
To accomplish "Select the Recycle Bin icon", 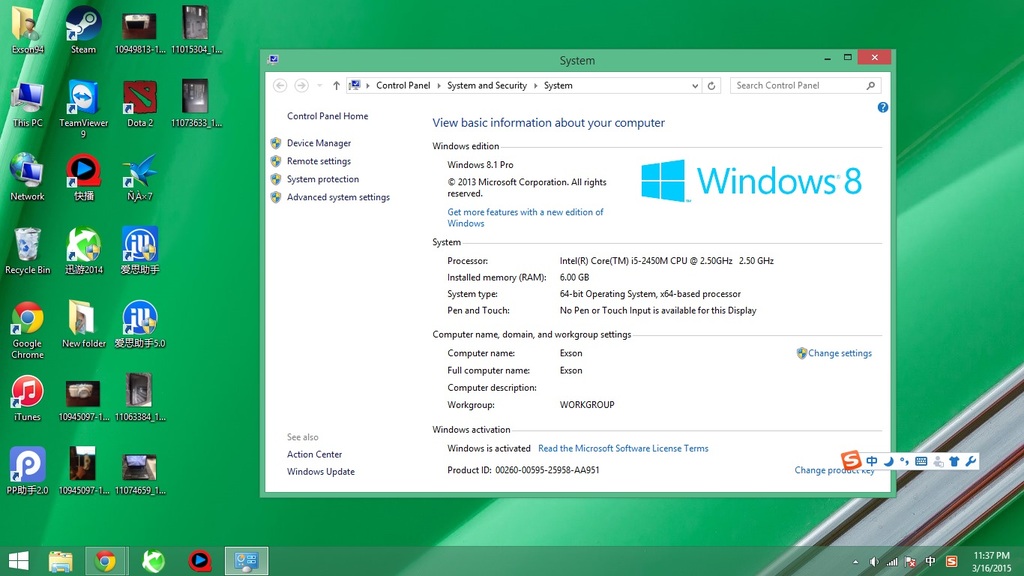I will (27, 250).
